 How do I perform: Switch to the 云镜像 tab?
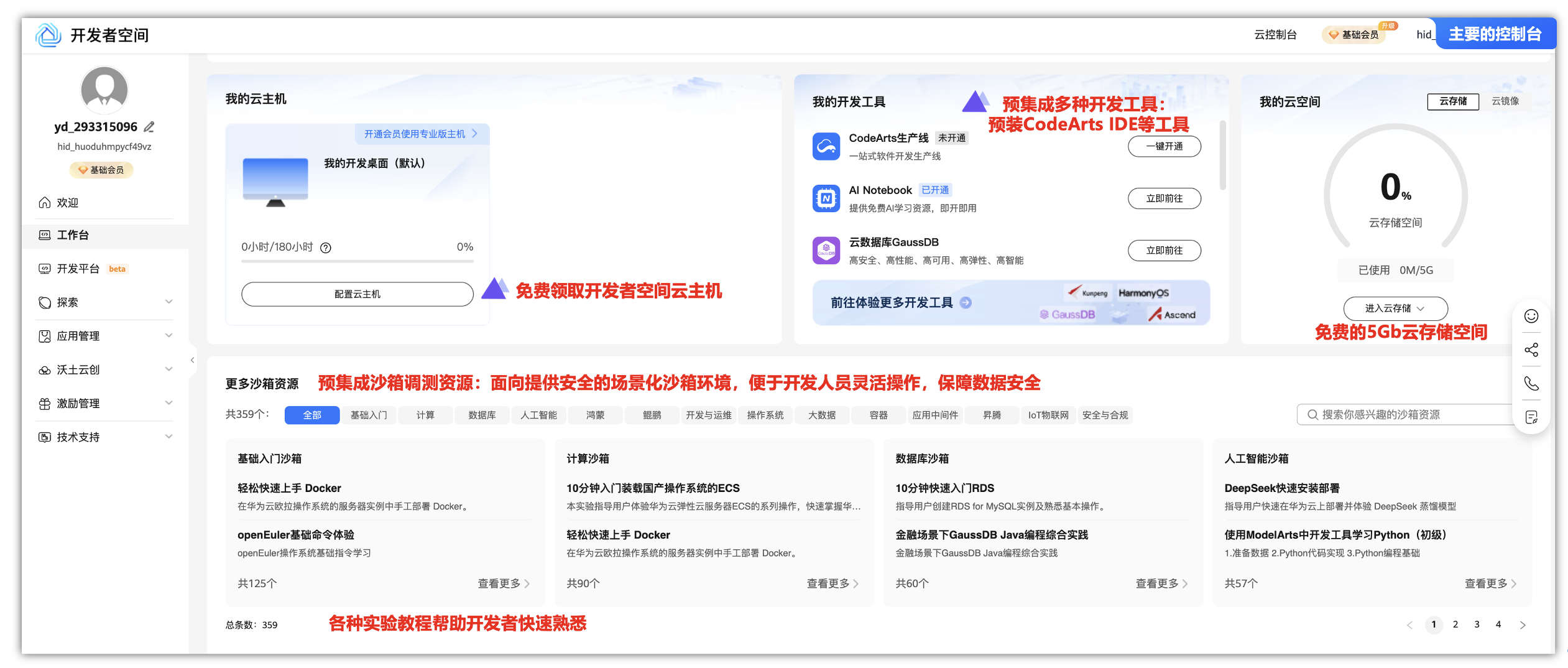coord(1505,101)
